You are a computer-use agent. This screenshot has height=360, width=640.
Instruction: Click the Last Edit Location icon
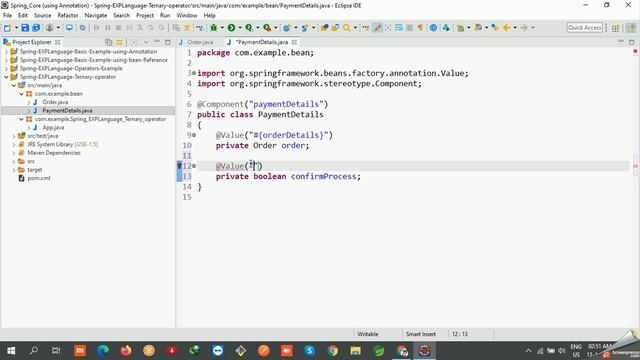(495, 28)
